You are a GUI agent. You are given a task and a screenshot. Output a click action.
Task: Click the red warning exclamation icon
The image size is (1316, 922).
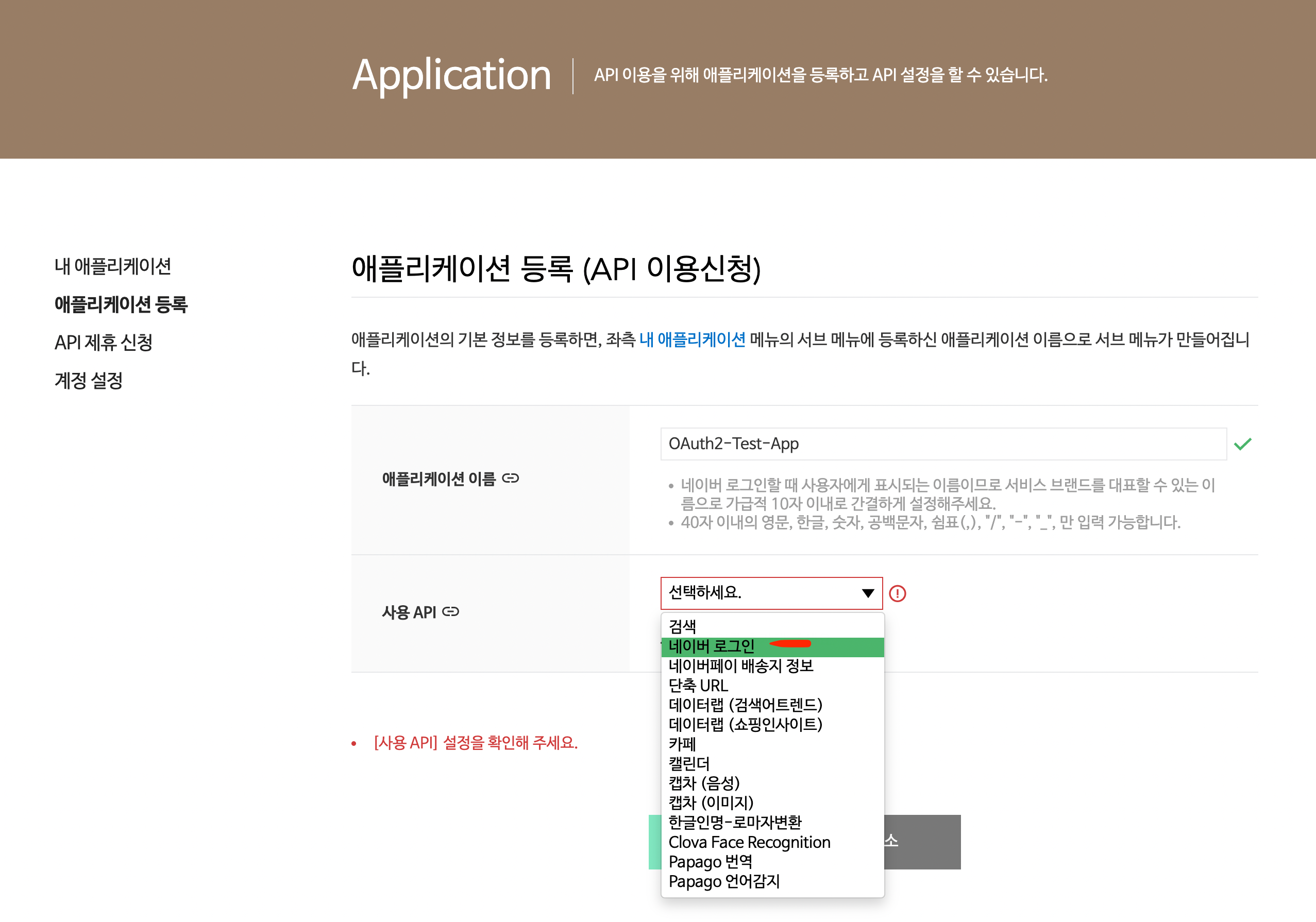tap(897, 593)
